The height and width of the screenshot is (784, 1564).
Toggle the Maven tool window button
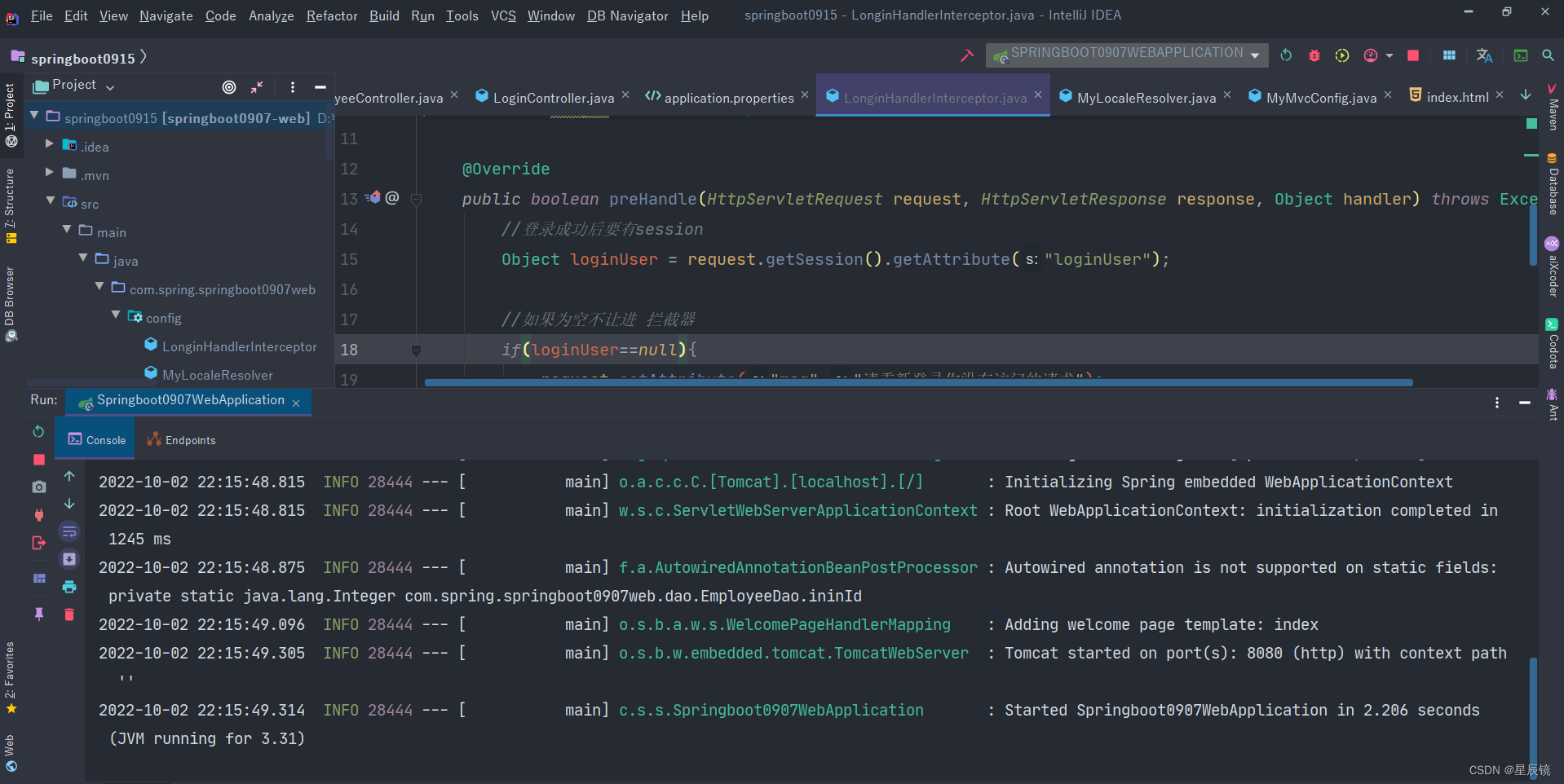click(1552, 106)
